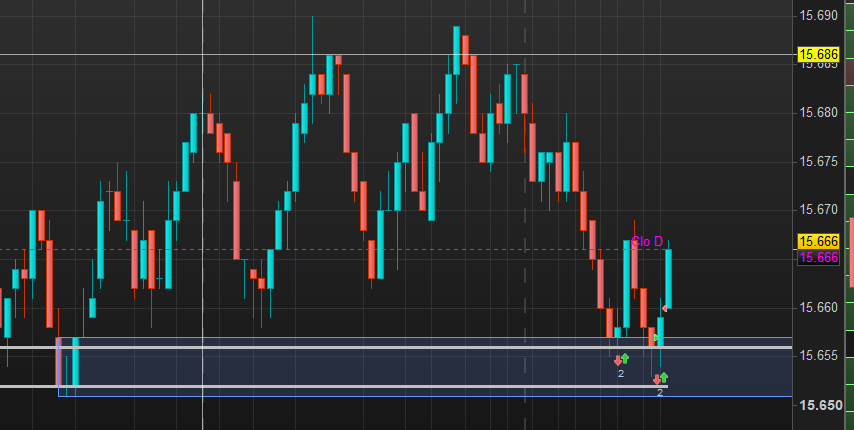Select the blue shaded rectangle zone
The width and height of the screenshot is (854, 430).
(425, 367)
